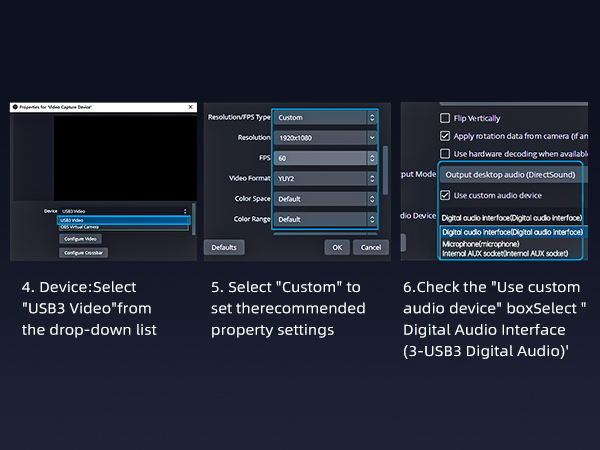Close the Video Capture Device properties window
The height and width of the screenshot is (450, 600).
[190, 106]
